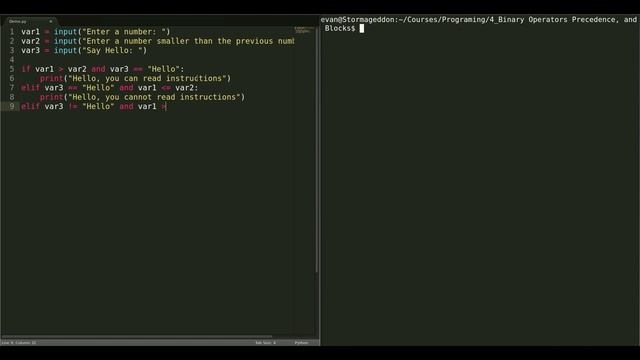Click the "!=" operator on line 9
Viewport: 640px width, 360px height.
click(73, 107)
